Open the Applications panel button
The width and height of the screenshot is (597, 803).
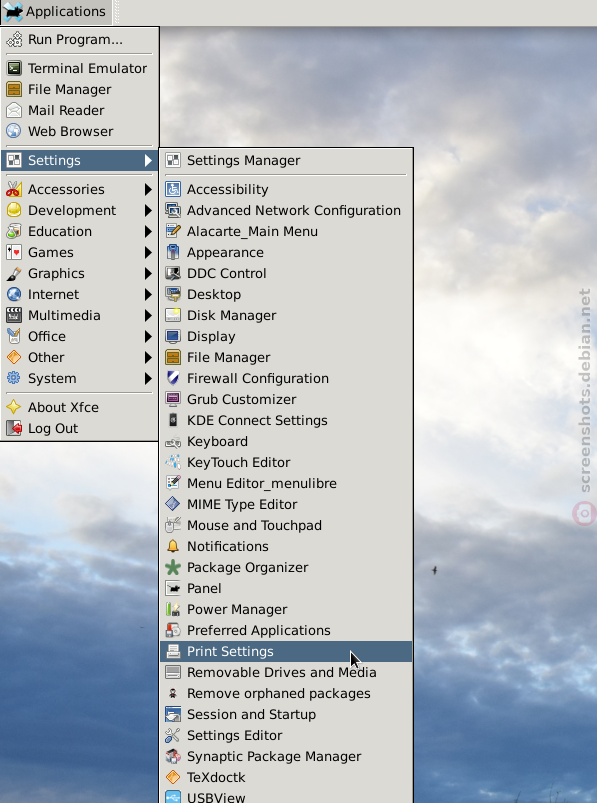(56, 12)
